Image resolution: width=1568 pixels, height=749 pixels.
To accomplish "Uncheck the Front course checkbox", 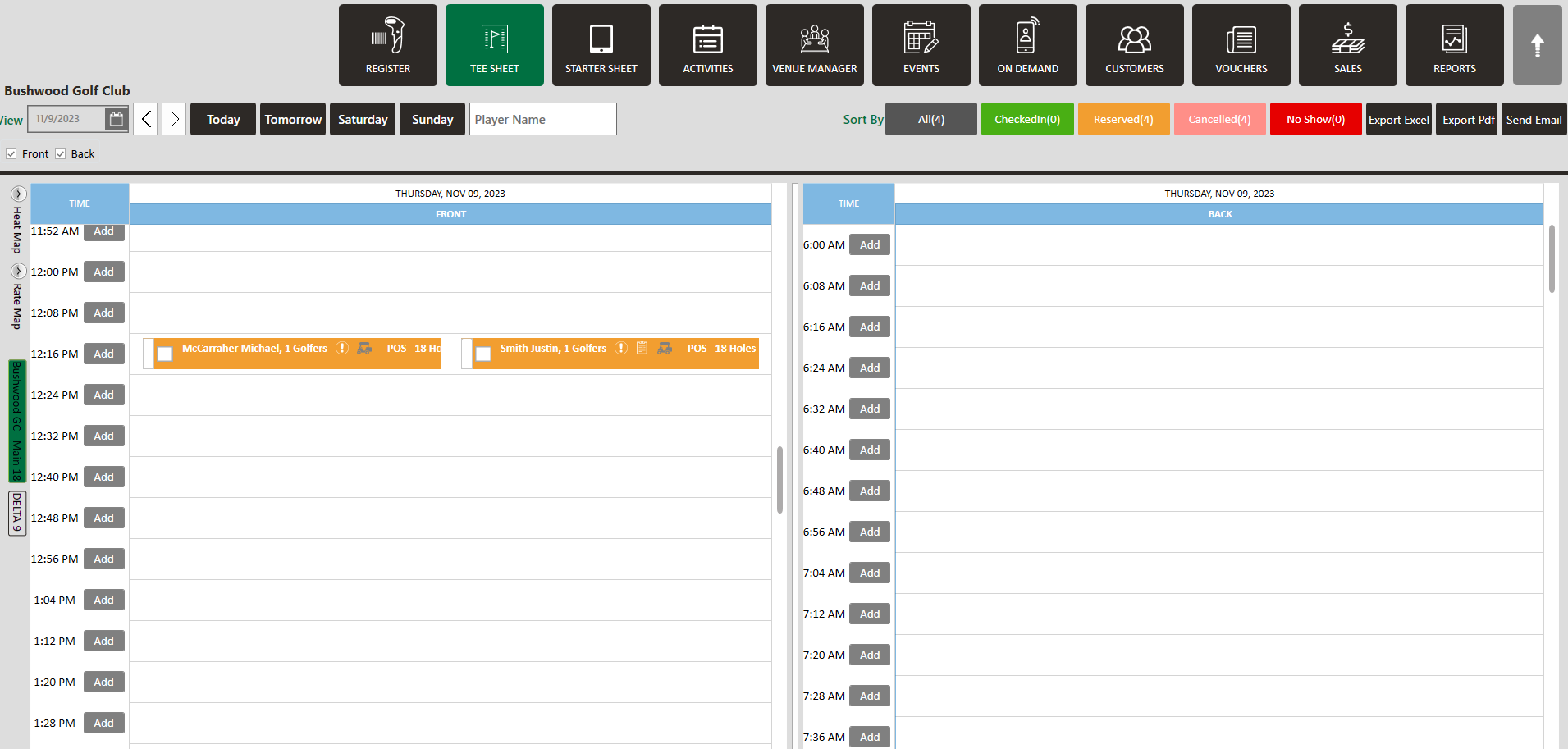I will pos(11,154).
